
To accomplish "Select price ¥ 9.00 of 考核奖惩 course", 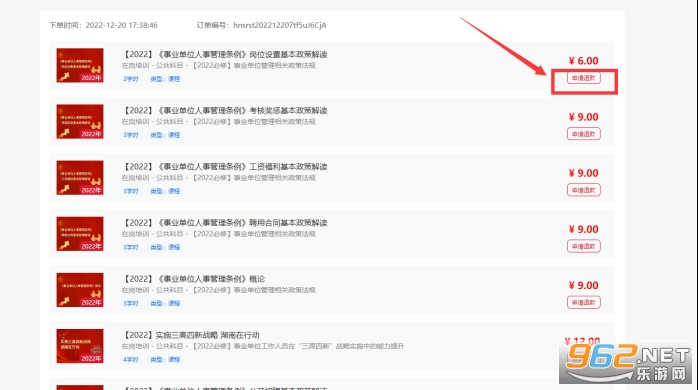I will pos(584,117).
